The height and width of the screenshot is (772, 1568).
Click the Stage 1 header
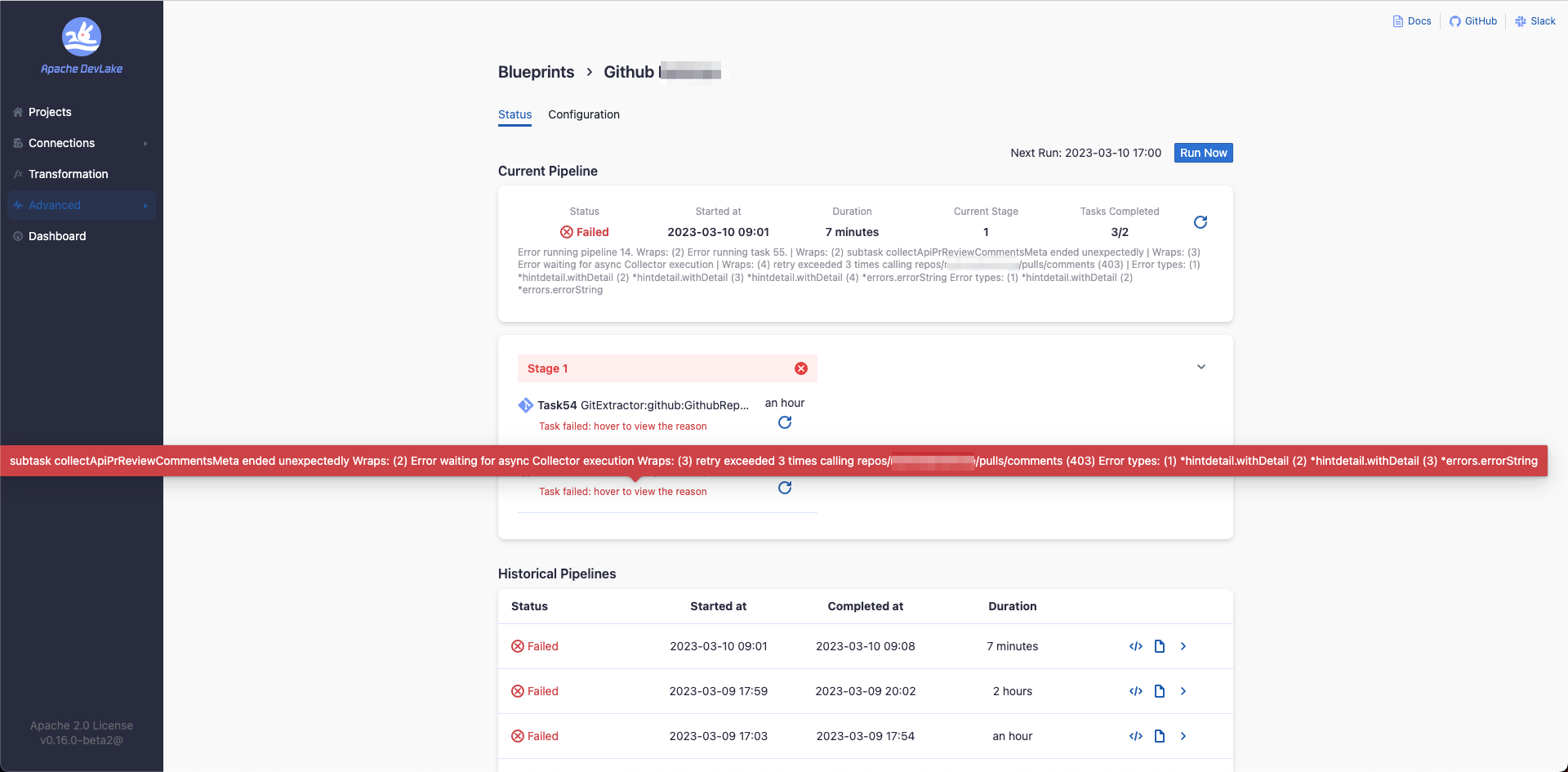[x=667, y=368]
